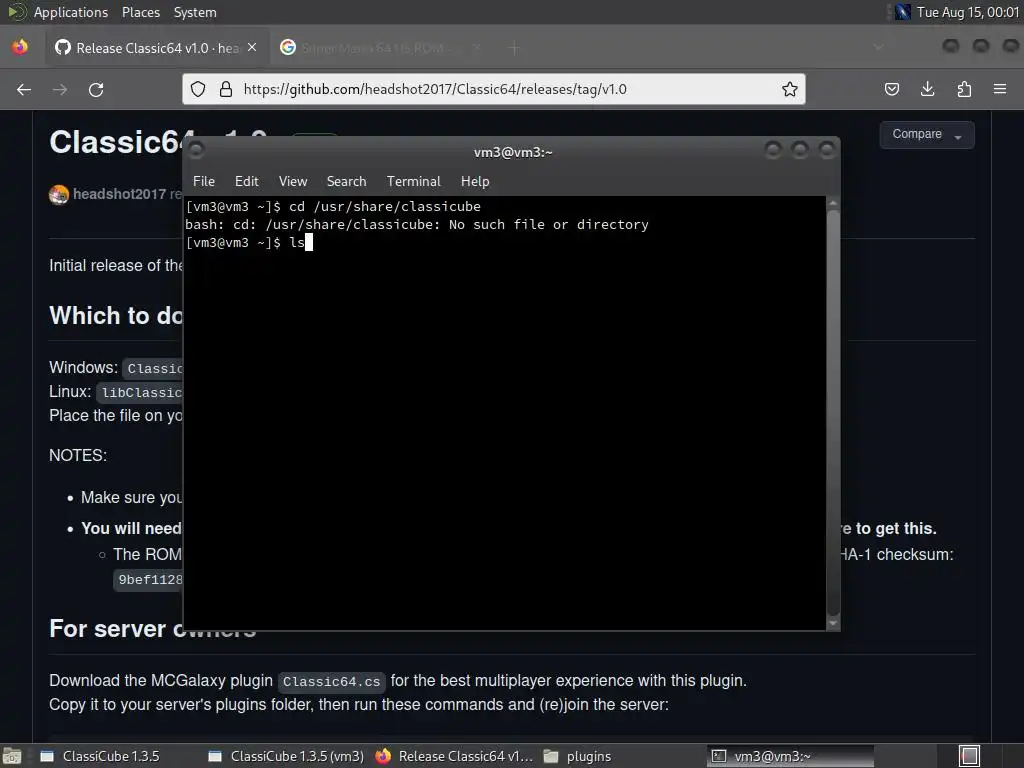Click the URL address bar
1024x768 pixels.
point(494,89)
